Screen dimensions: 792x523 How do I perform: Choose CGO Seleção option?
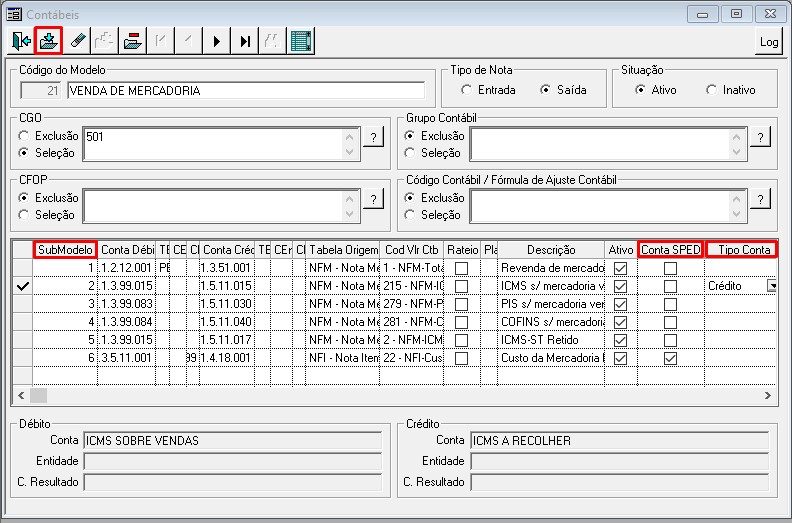click(46, 153)
